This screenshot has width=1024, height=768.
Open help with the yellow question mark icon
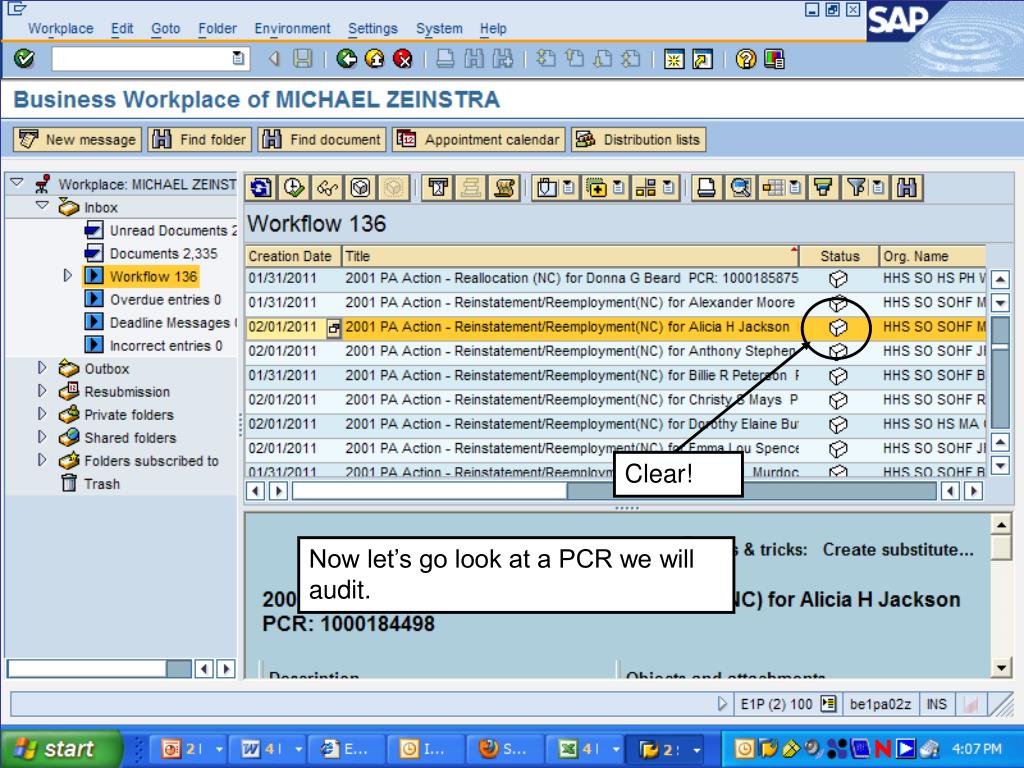pos(745,59)
